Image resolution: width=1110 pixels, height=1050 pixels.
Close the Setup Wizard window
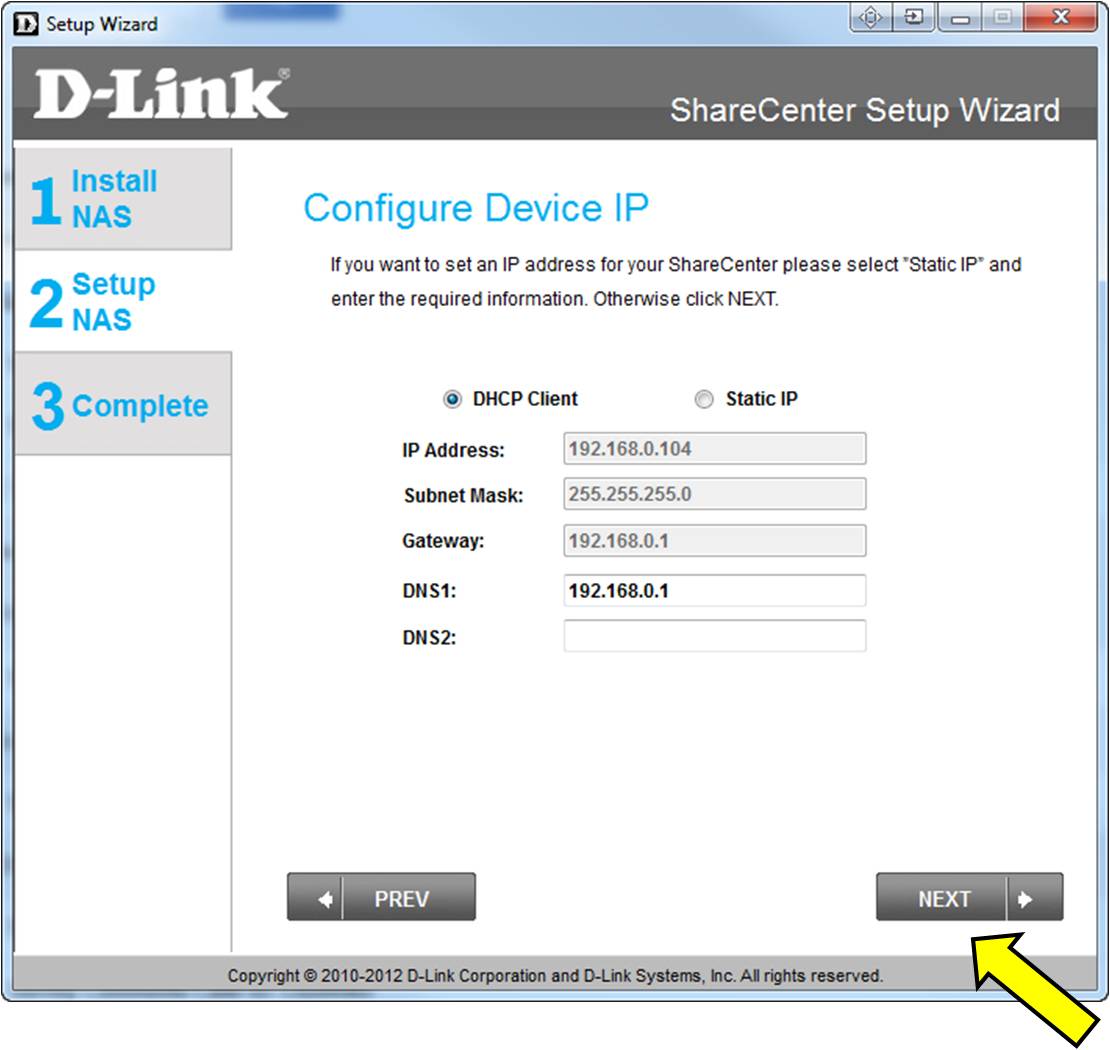1060,18
